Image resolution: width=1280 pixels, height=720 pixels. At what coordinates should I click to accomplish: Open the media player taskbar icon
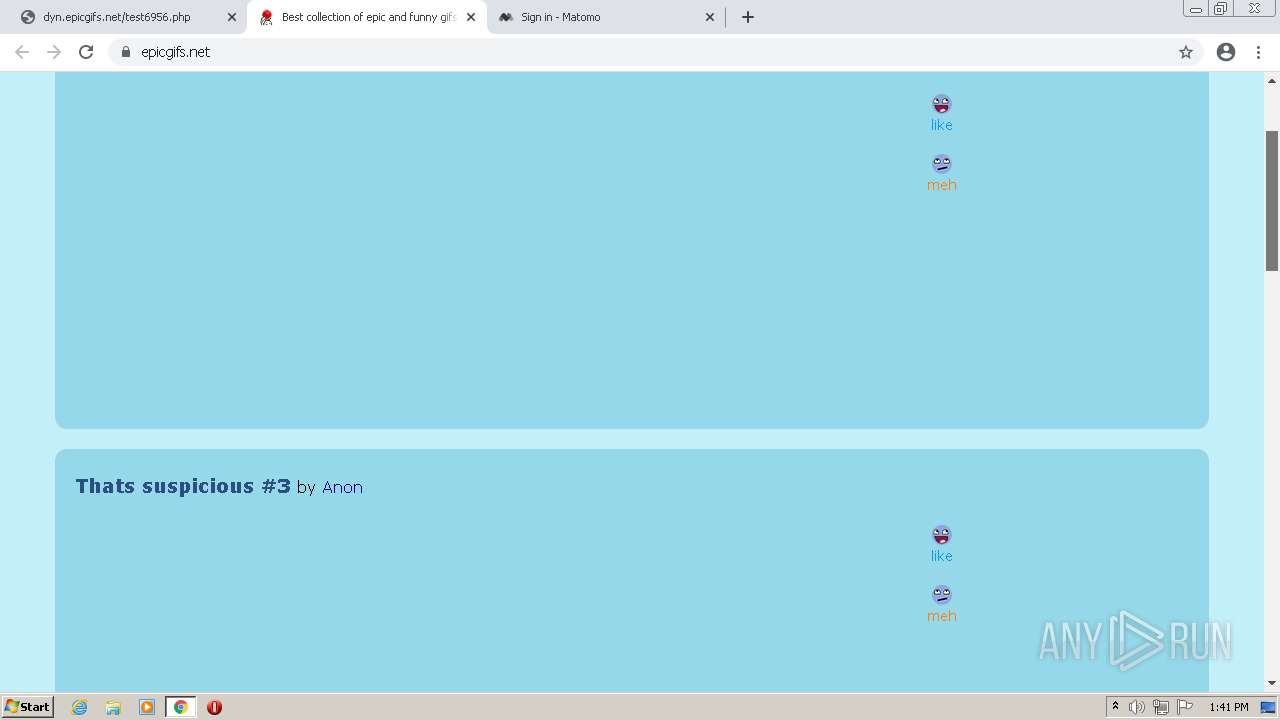(x=147, y=707)
